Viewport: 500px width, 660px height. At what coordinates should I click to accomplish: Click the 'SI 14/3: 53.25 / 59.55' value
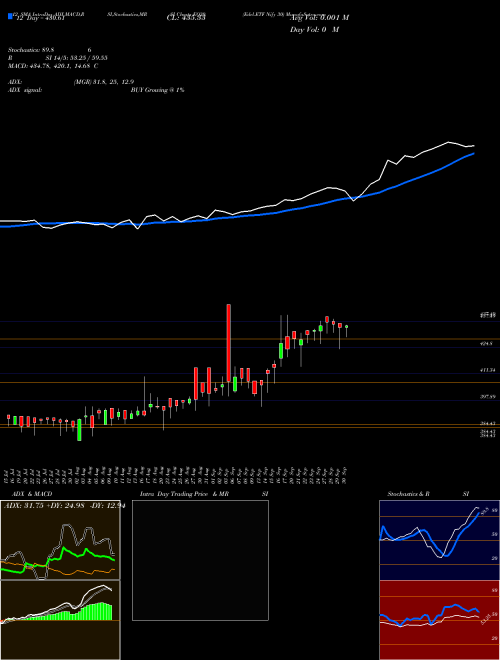[x=77, y=58]
